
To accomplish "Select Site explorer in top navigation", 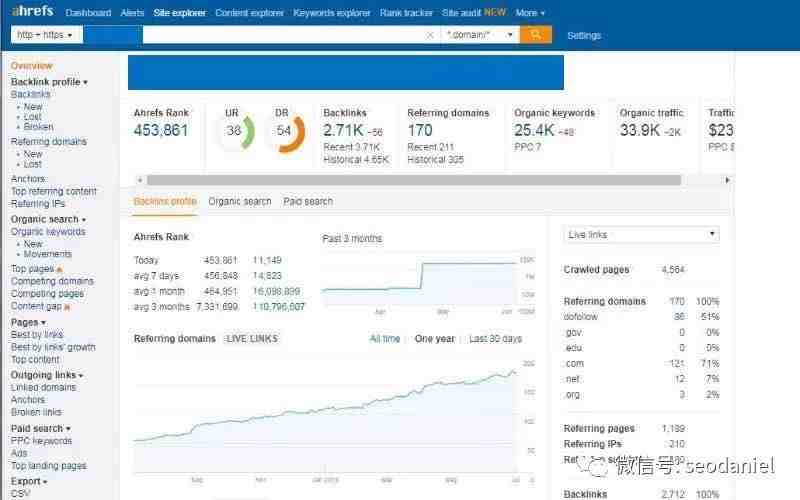I will [180, 13].
